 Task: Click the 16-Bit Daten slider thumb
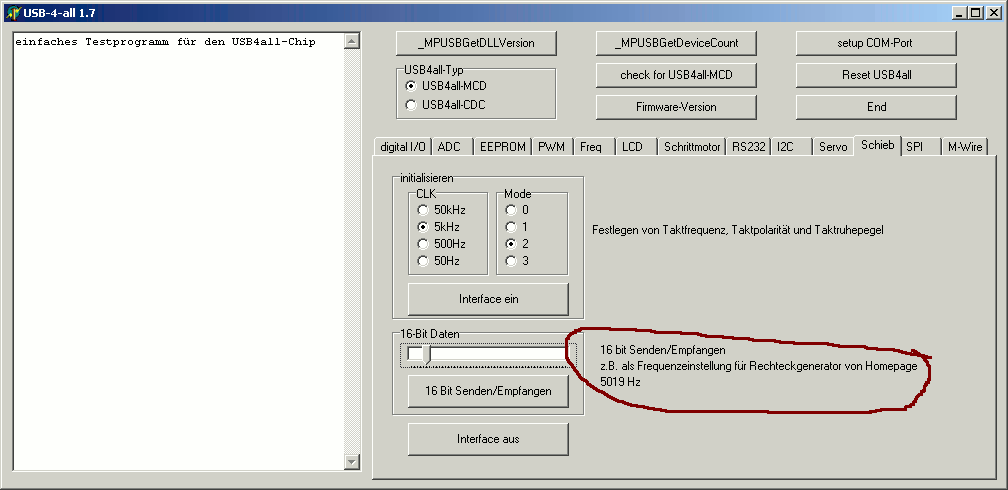(427, 354)
